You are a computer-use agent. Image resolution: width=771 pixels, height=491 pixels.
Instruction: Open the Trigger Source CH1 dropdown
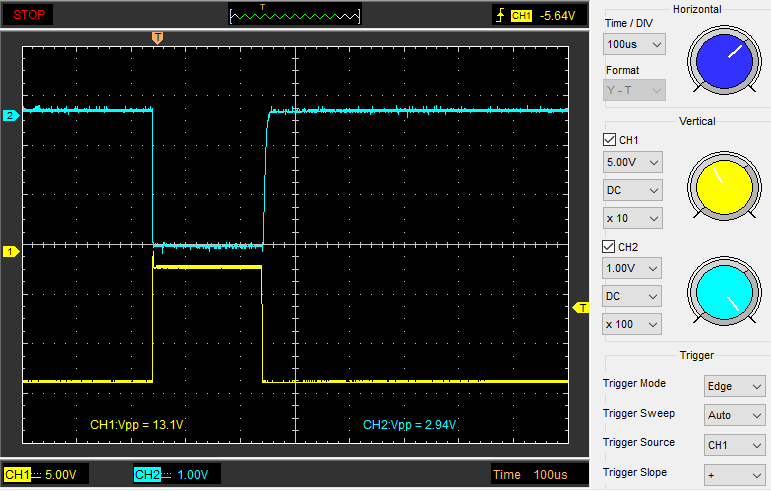[x=735, y=444]
